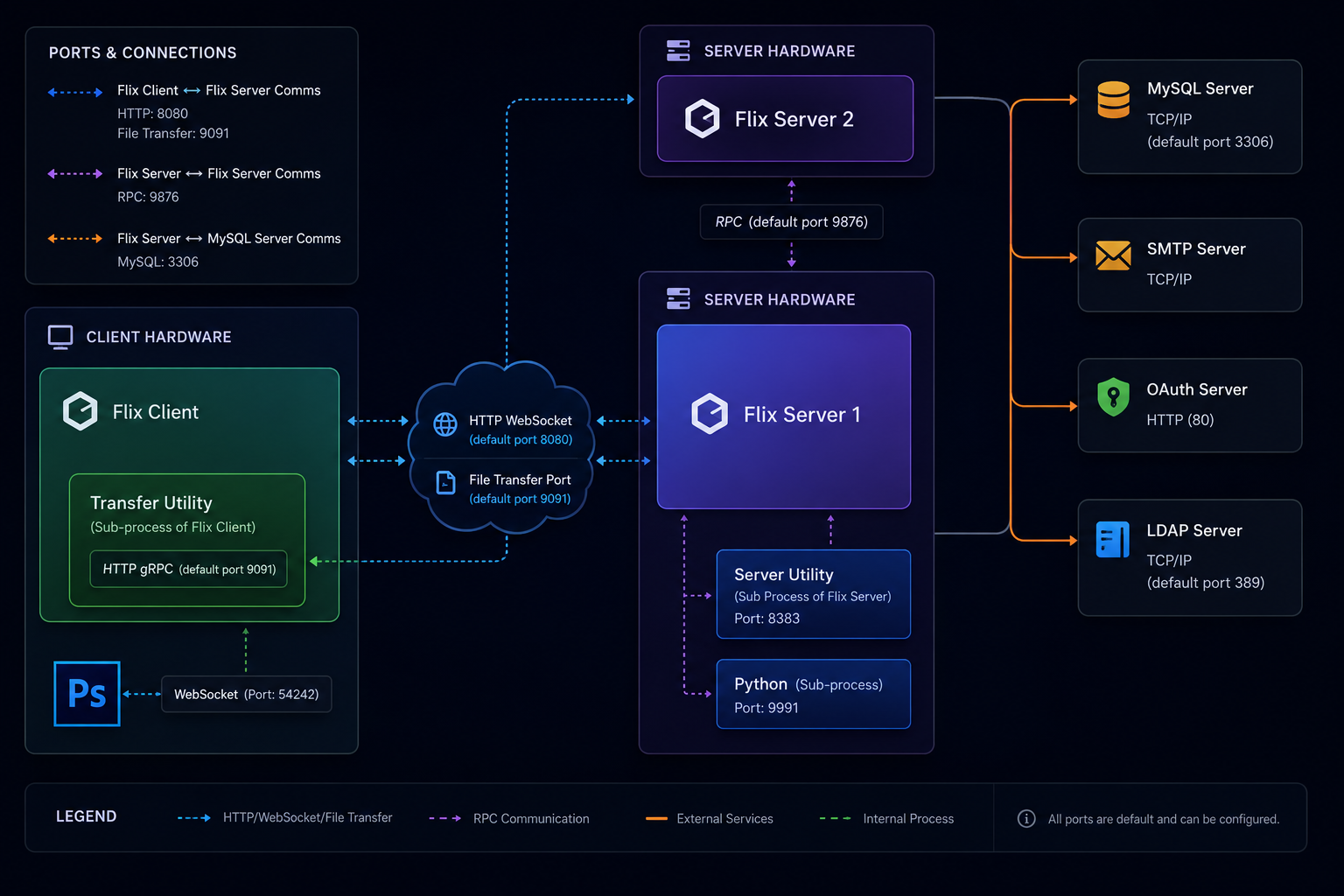Click server rack icon above Flix Server 1
The height and width of the screenshot is (896, 1344).
pyautogui.click(x=678, y=298)
